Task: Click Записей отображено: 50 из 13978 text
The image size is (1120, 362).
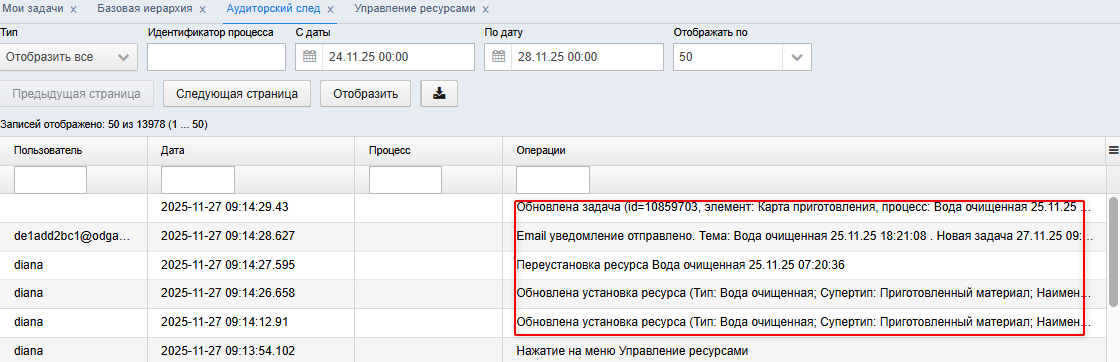Action: 104,124
